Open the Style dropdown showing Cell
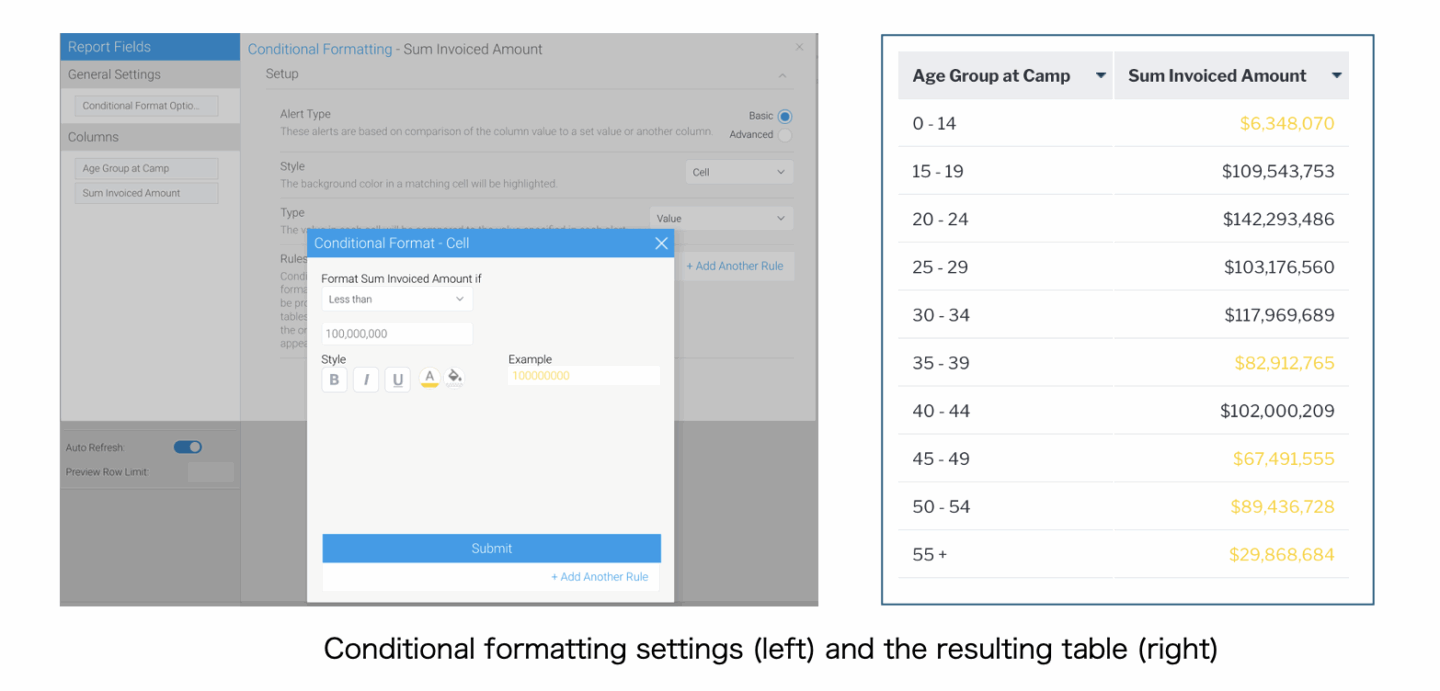The height and width of the screenshot is (691, 1440). tap(738, 171)
